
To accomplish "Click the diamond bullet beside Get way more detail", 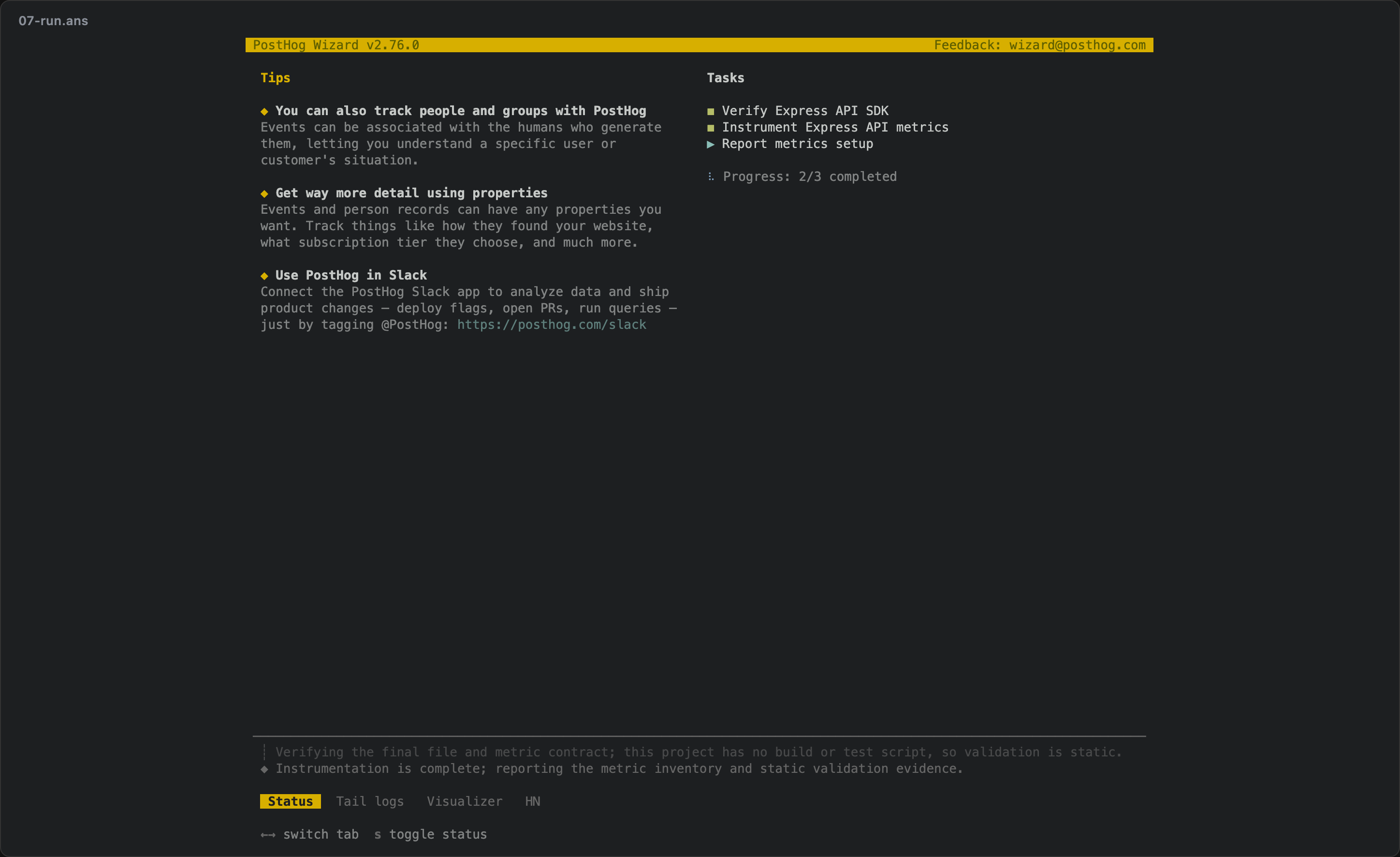I will point(264,194).
